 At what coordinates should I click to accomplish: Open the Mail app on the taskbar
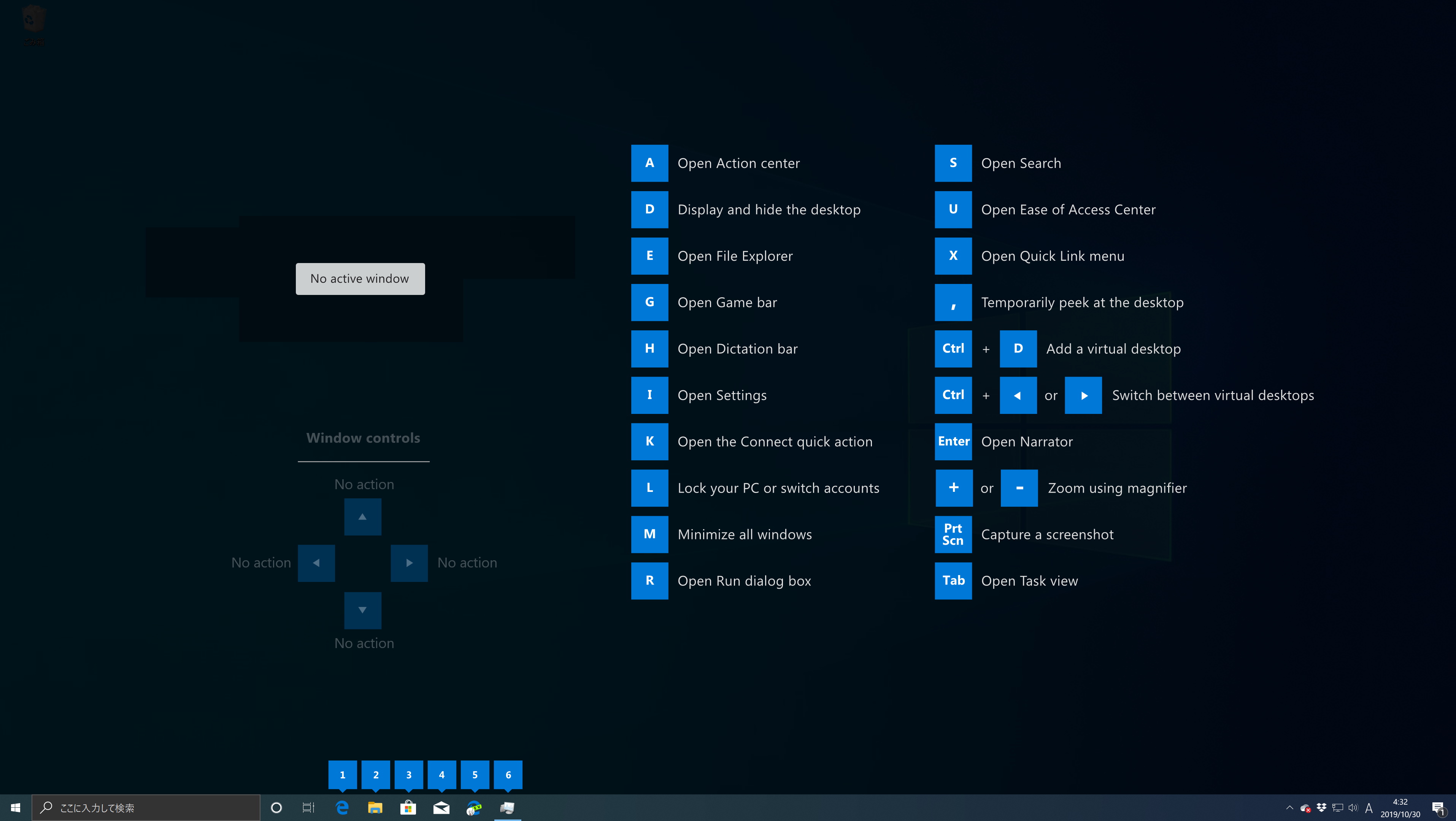(441, 807)
